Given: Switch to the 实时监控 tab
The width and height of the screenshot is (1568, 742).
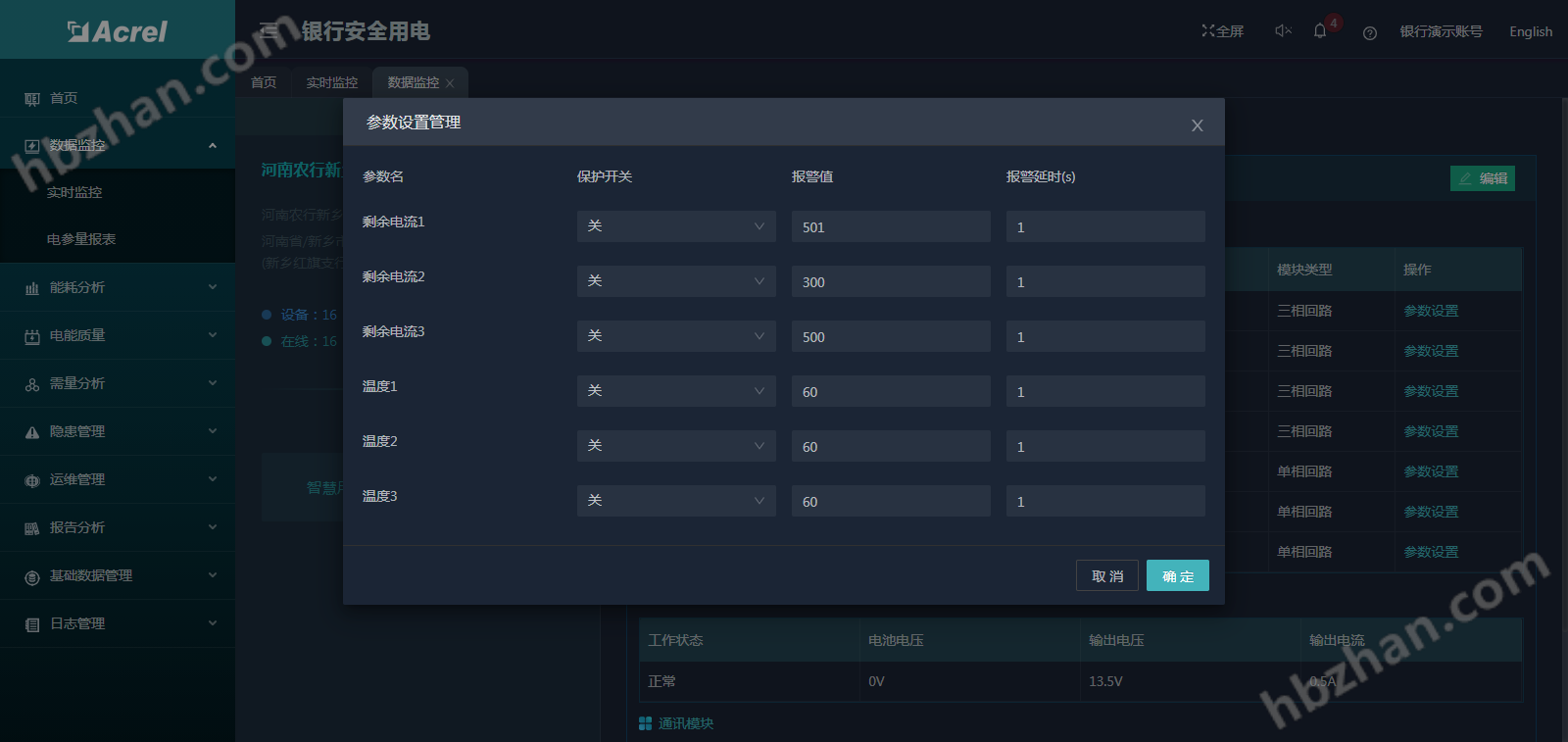Looking at the screenshot, I should [x=331, y=82].
